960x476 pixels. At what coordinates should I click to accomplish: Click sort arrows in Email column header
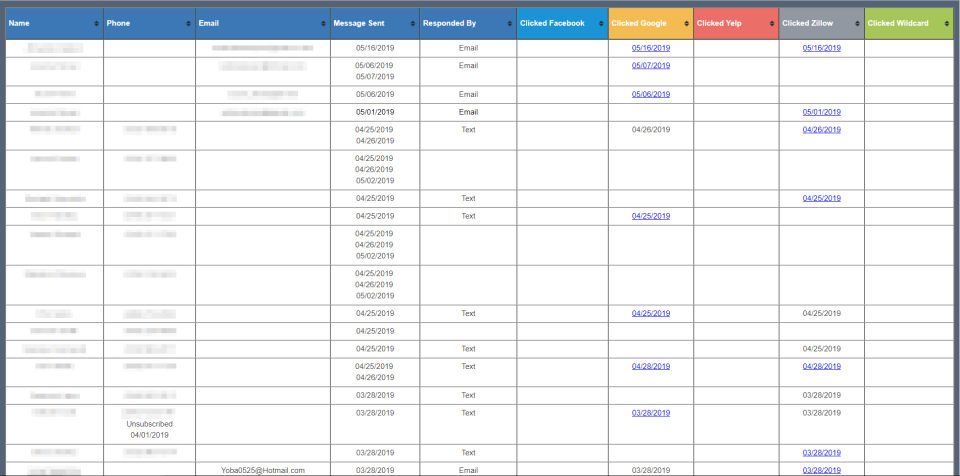[324, 24]
